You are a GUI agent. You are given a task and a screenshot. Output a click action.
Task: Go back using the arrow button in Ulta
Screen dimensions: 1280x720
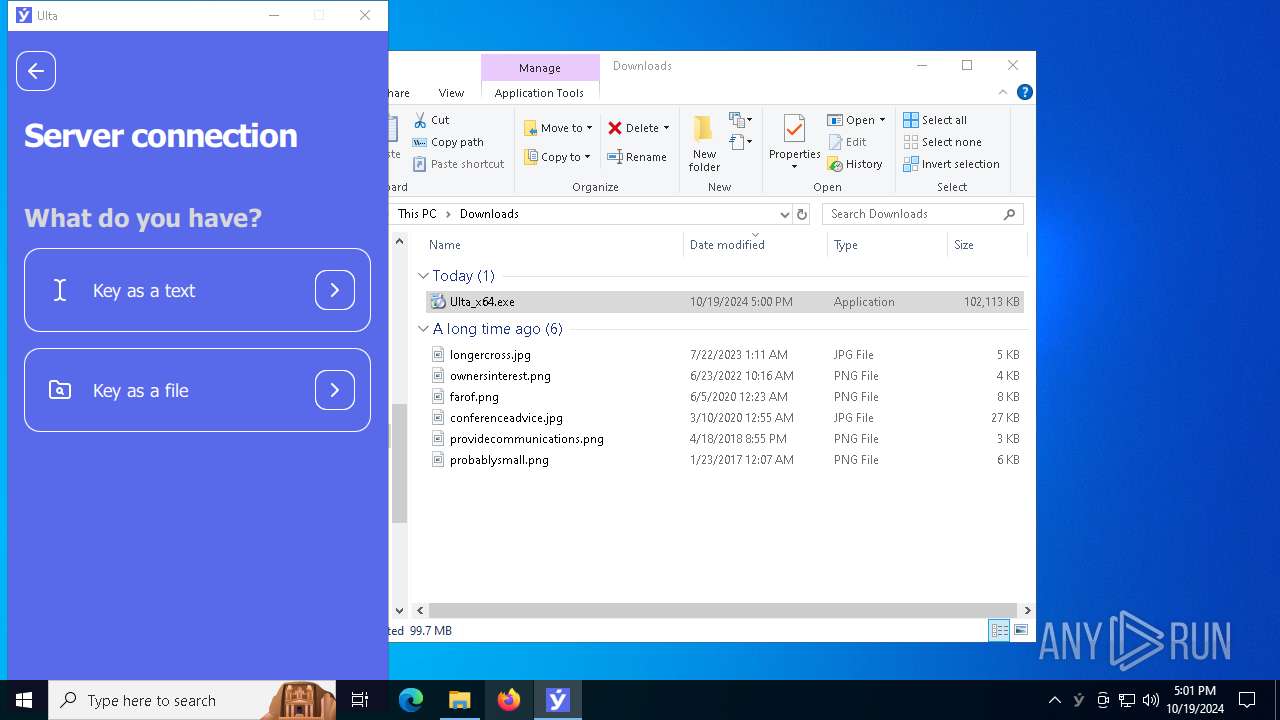(x=36, y=71)
